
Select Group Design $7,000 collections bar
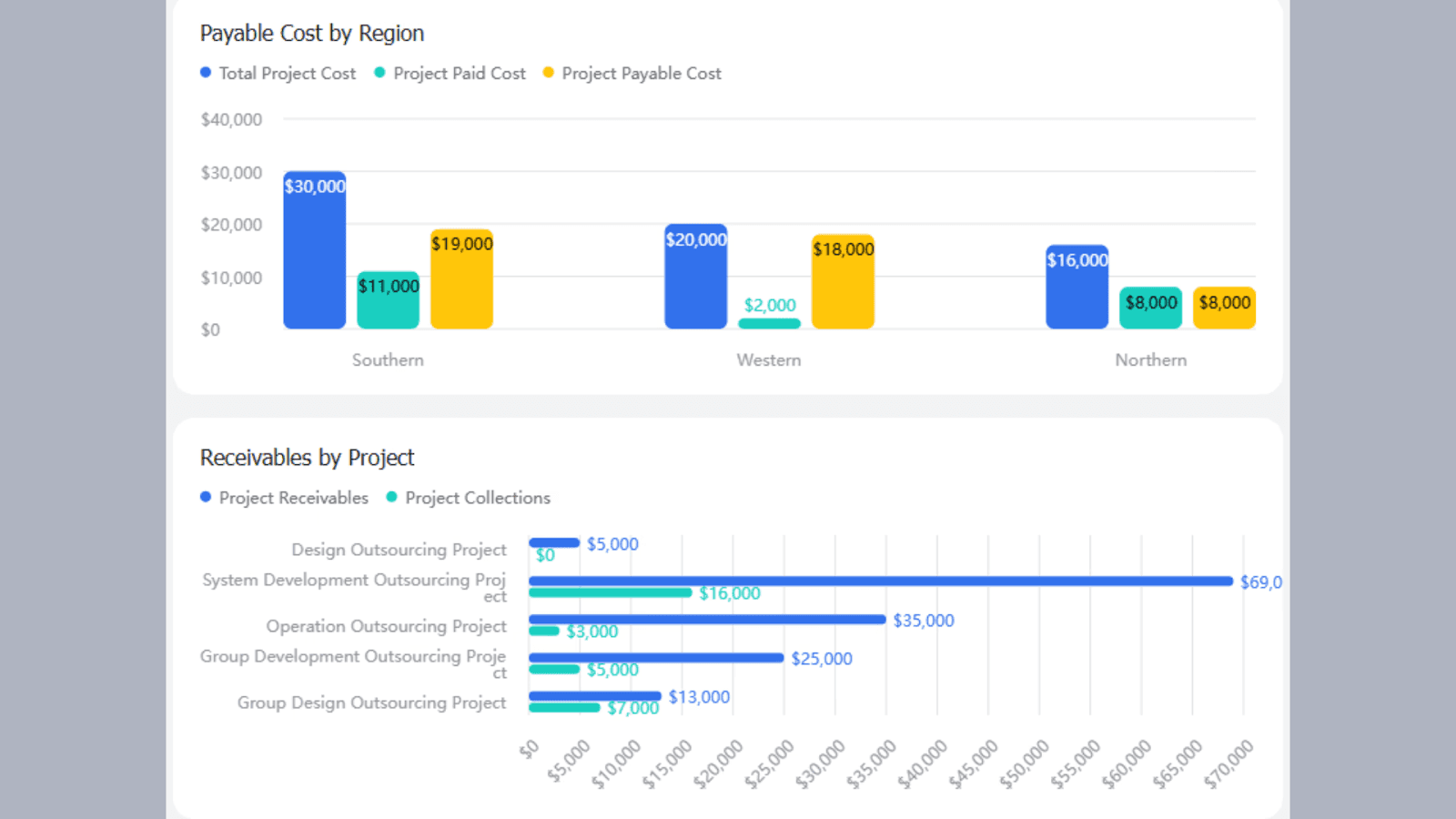[x=564, y=707]
